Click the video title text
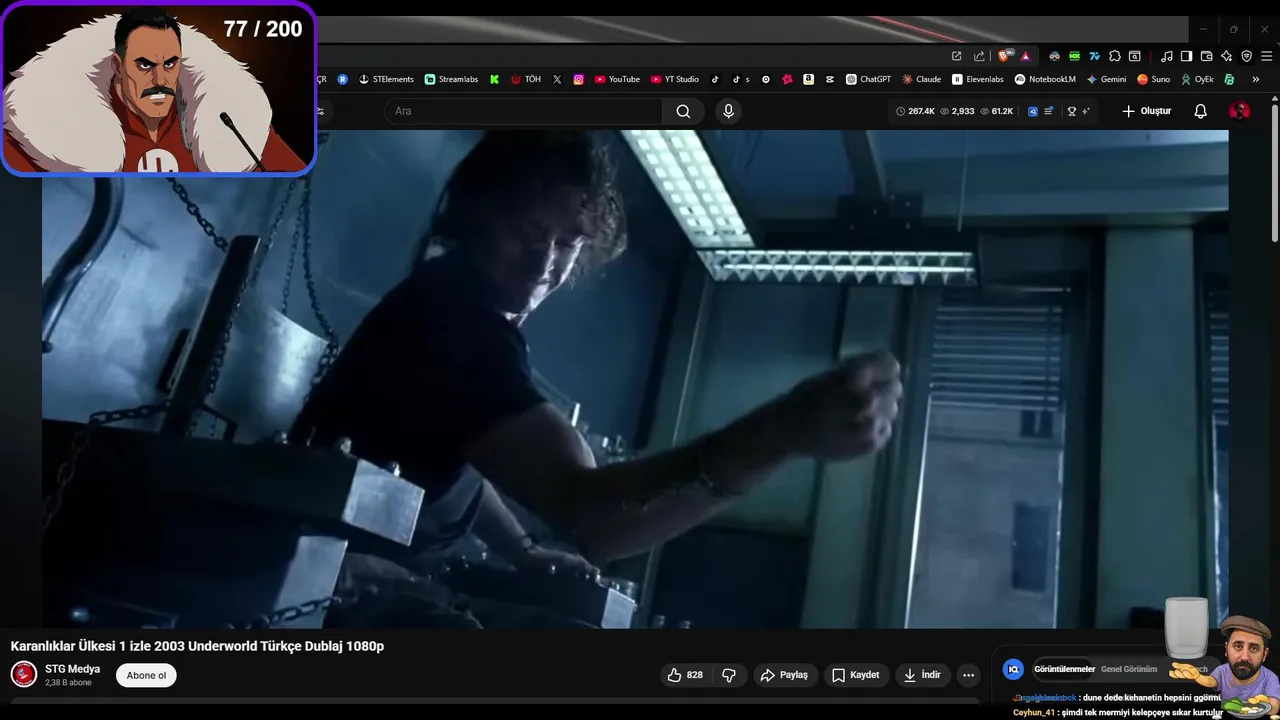Image resolution: width=1280 pixels, height=720 pixels. coord(197,646)
